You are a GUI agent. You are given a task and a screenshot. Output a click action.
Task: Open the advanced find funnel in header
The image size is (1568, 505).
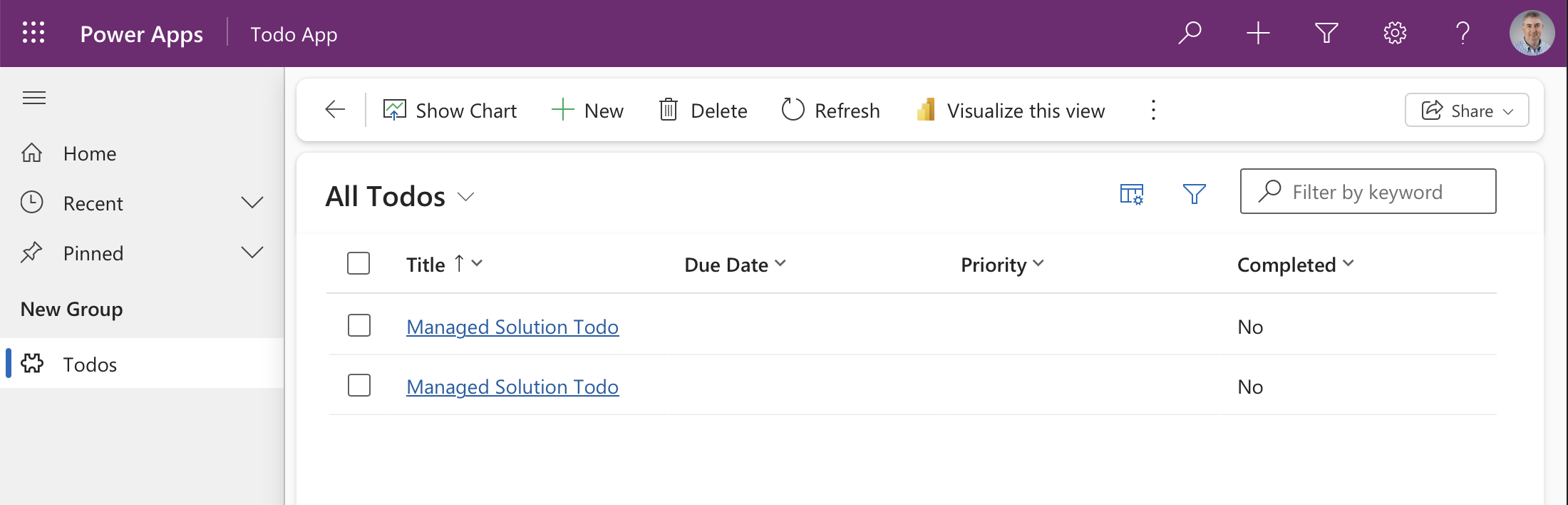[1326, 33]
